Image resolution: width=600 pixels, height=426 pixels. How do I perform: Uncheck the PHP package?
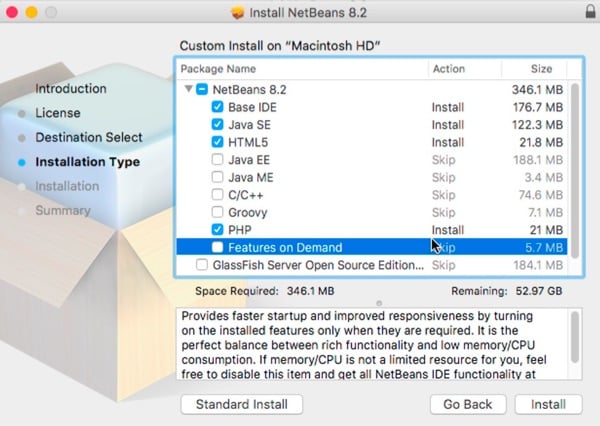pyautogui.click(x=217, y=230)
